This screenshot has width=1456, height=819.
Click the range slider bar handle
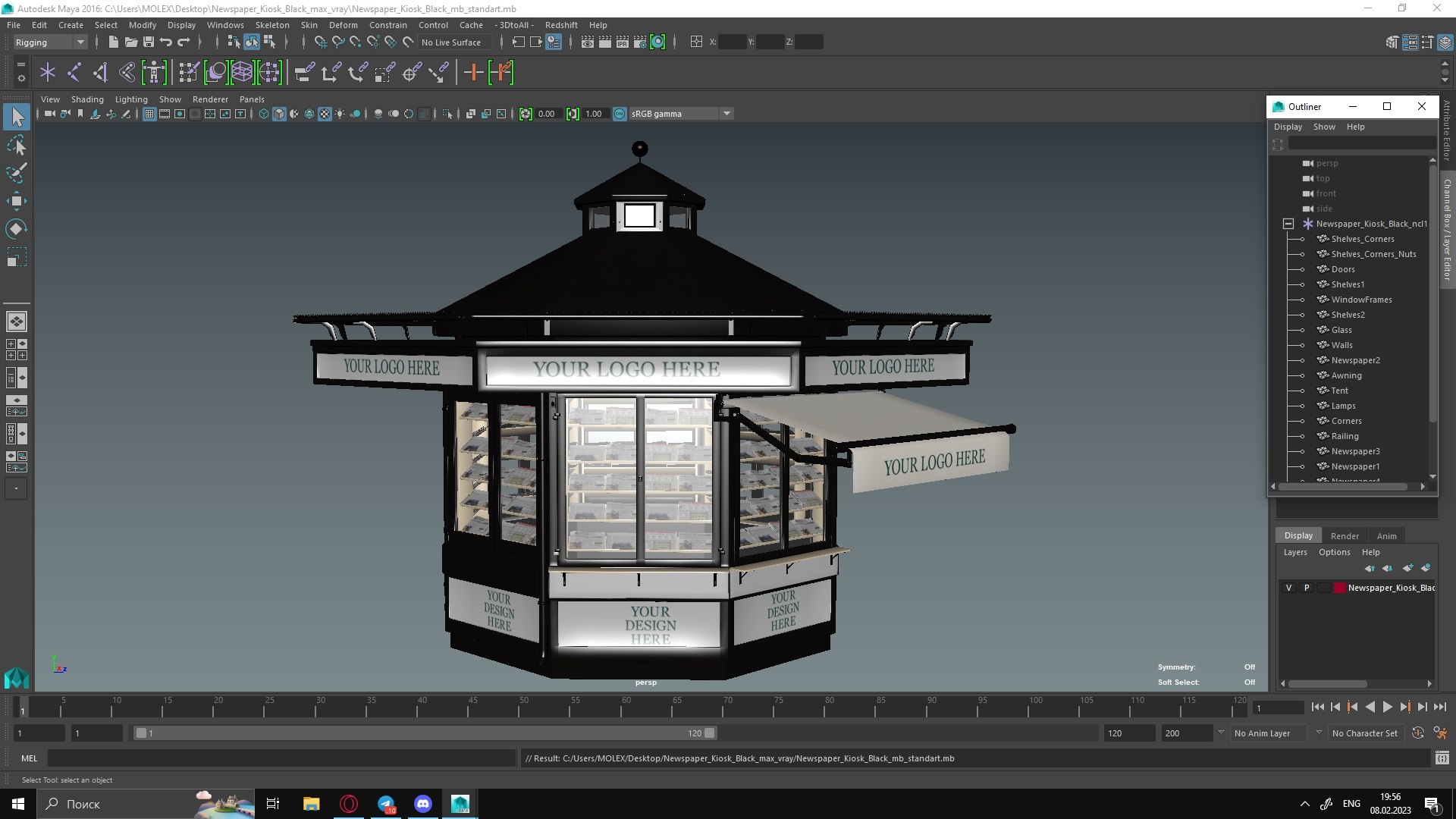(425, 733)
